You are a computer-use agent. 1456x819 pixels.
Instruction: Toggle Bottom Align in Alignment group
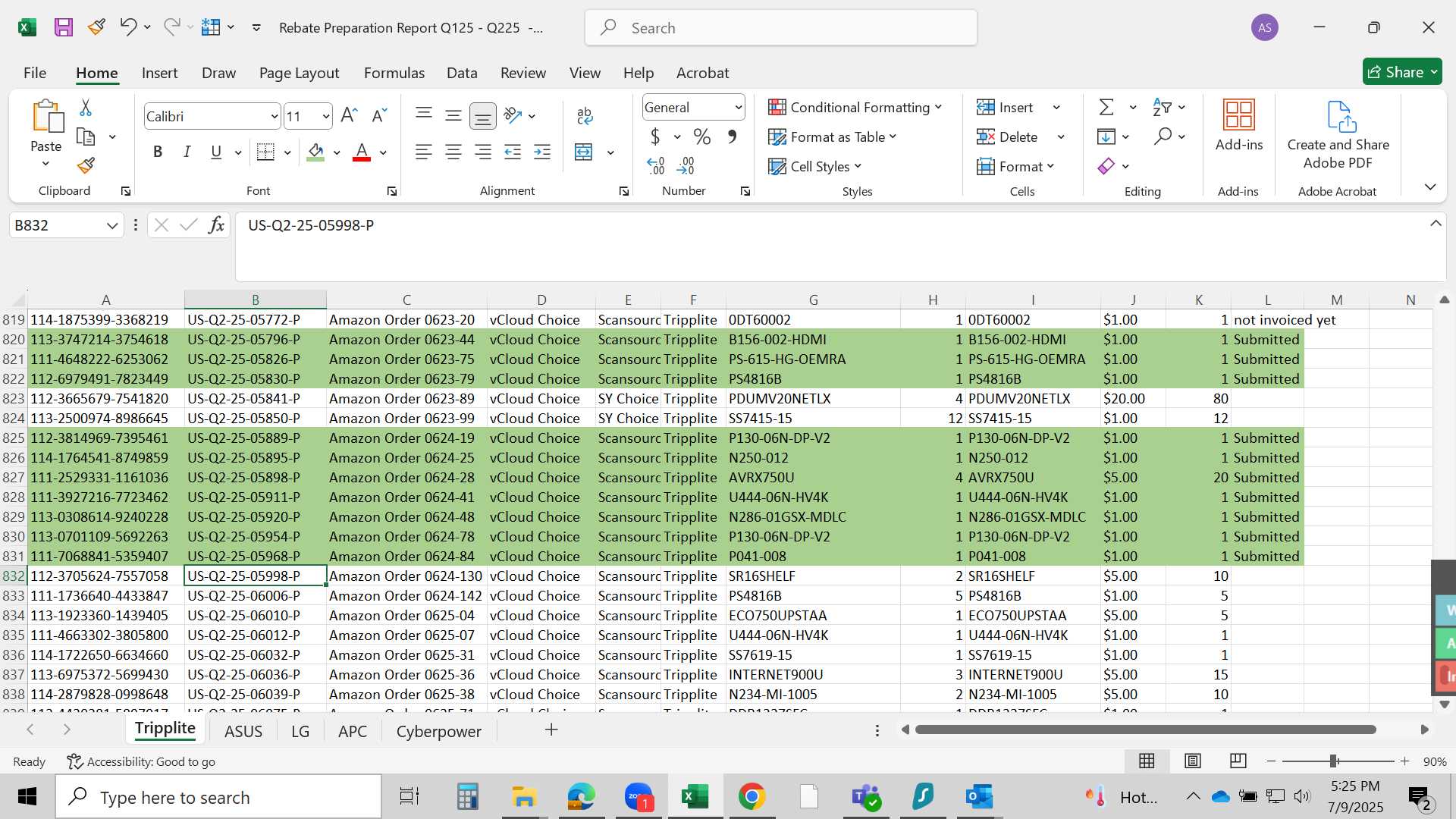pyautogui.click(x=483, y=115)
